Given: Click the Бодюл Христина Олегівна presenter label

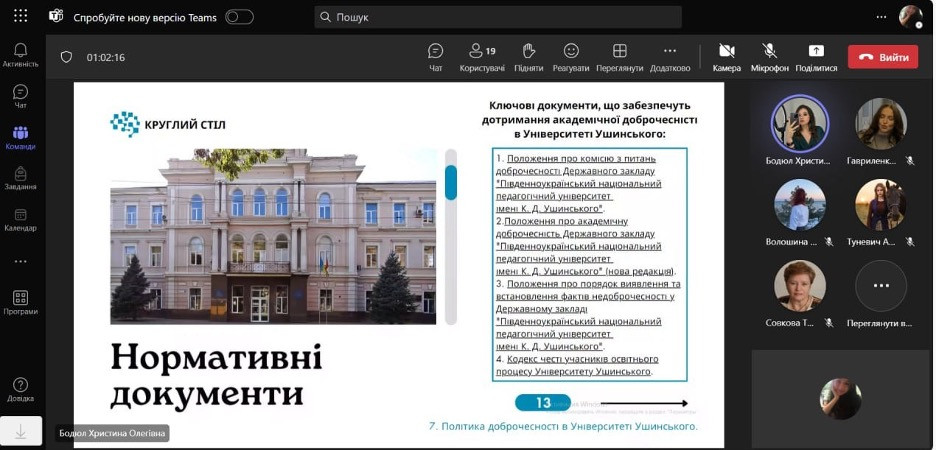Looking at the screenshot, I should [112, 433].
